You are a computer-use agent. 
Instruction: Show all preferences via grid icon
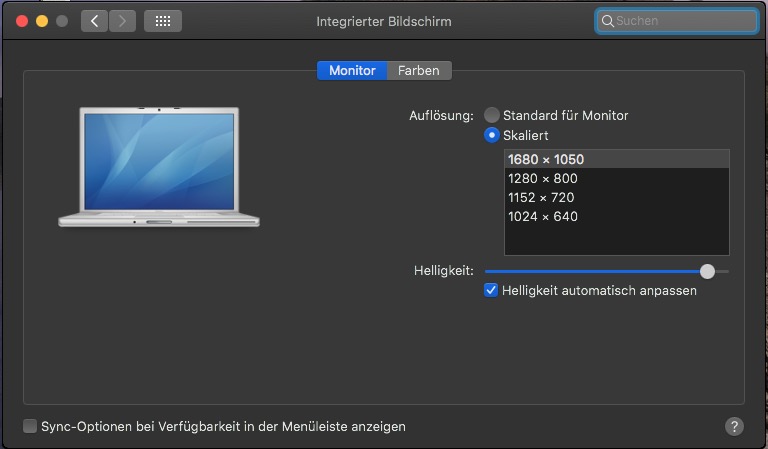coord(163,22)
